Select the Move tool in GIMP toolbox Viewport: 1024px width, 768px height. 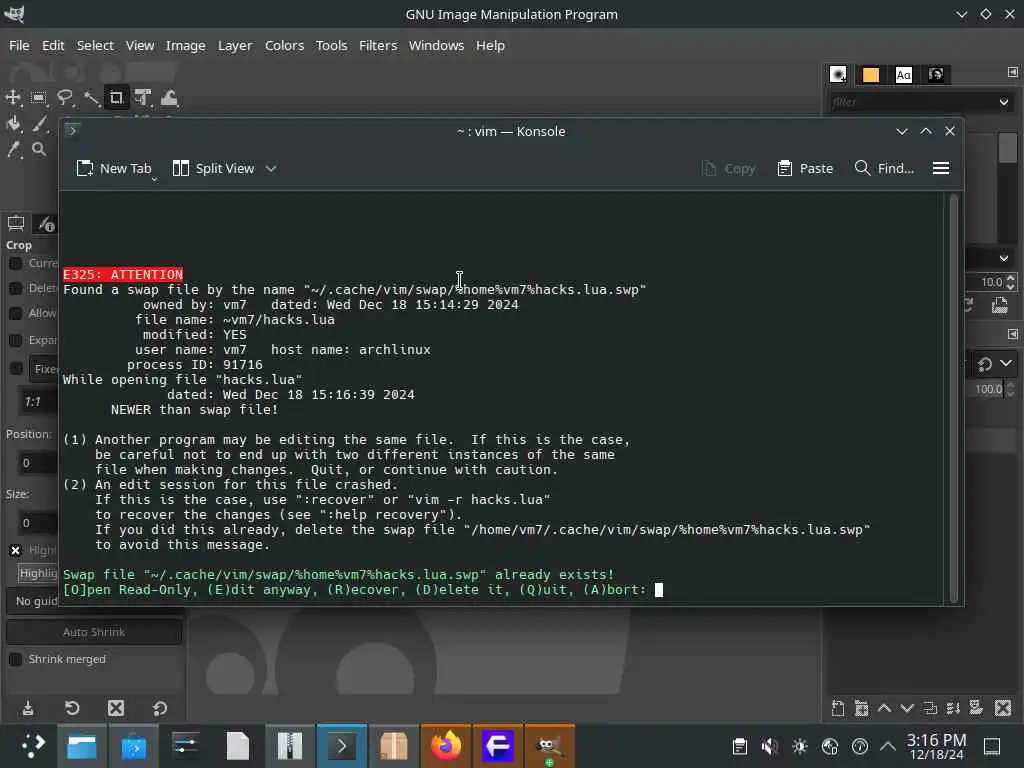[x=13, y=98]
